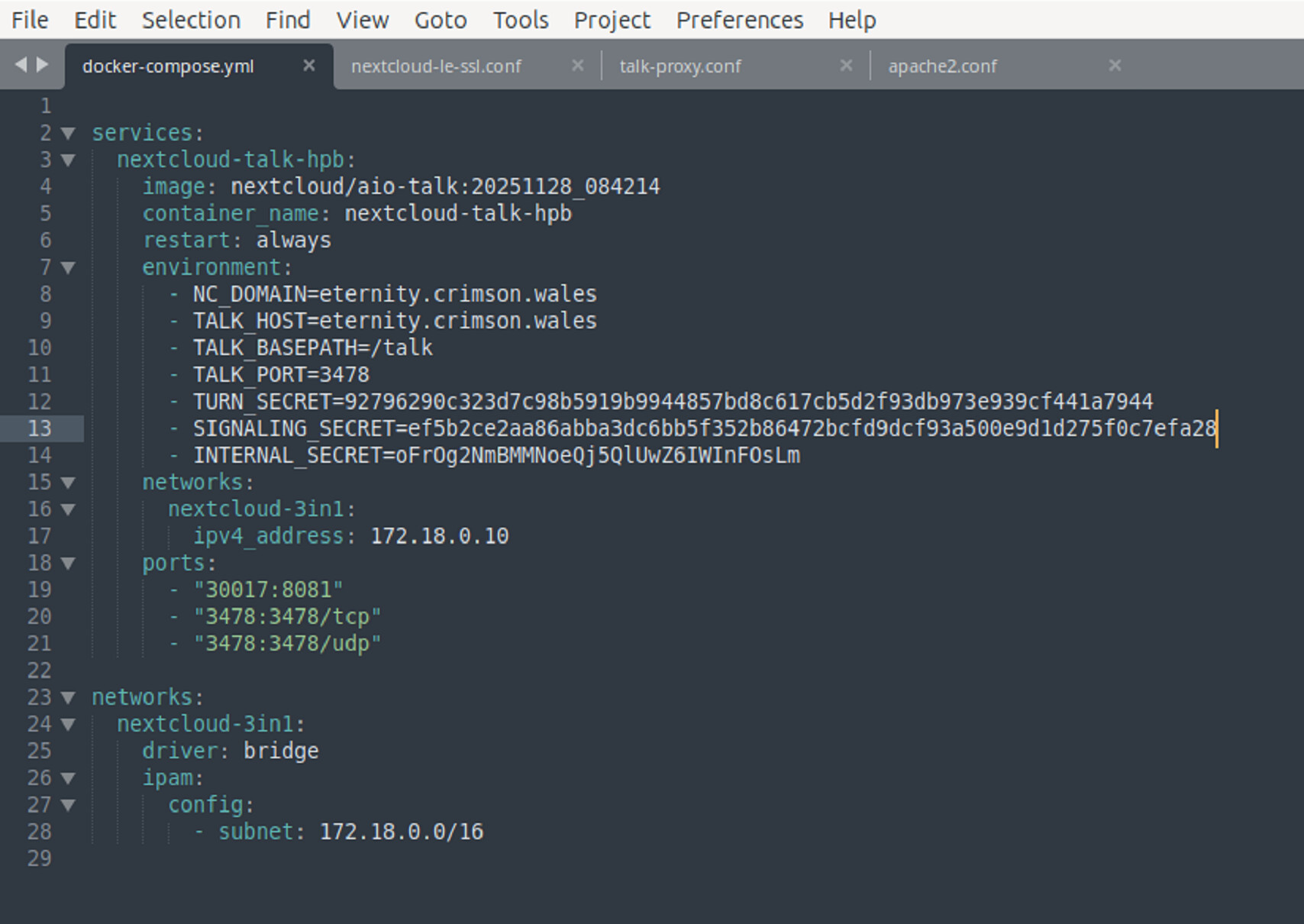The width and height of the screenshot is (1304, 924).
Task: Open the Selection menu
Action: [x=191, y=20]
